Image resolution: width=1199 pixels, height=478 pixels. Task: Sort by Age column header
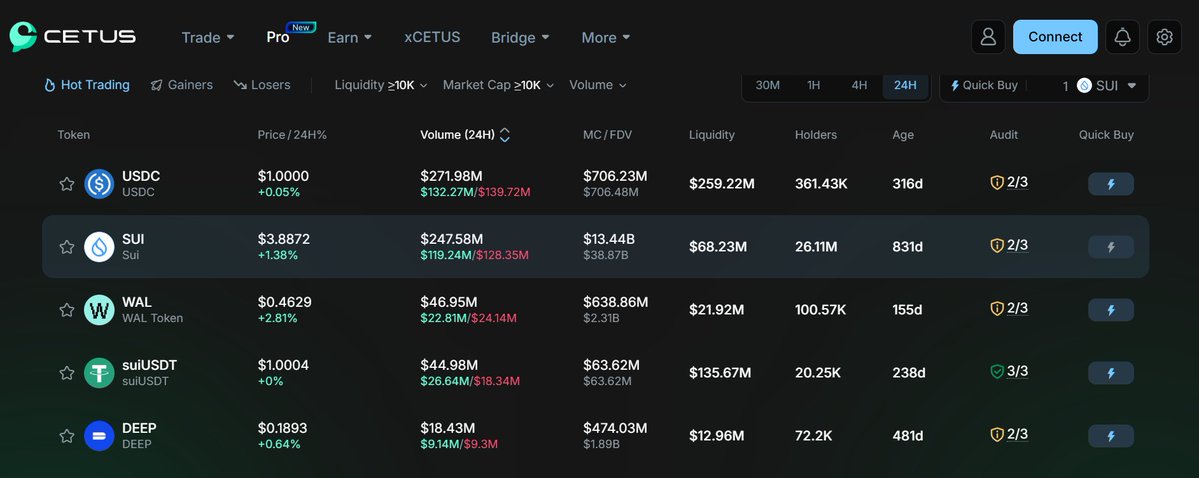tap(903, 135)
